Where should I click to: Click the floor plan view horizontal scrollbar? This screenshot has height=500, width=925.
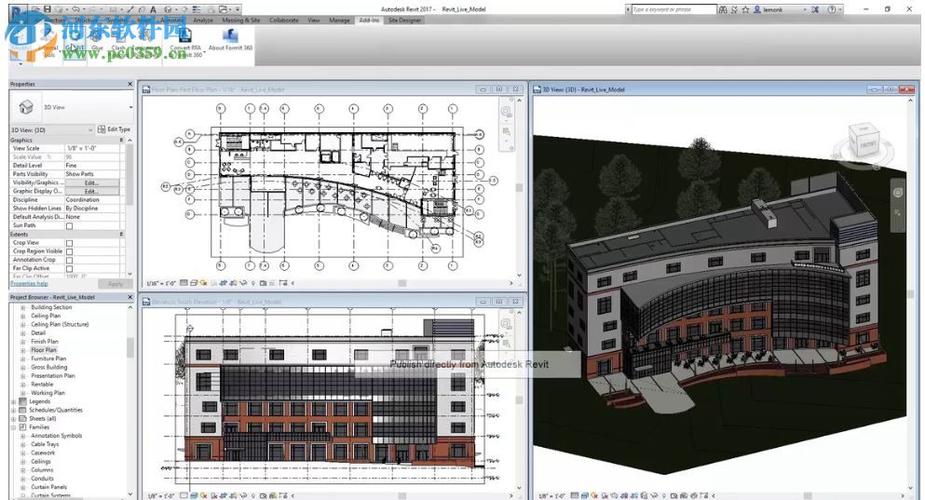(402, 284)
